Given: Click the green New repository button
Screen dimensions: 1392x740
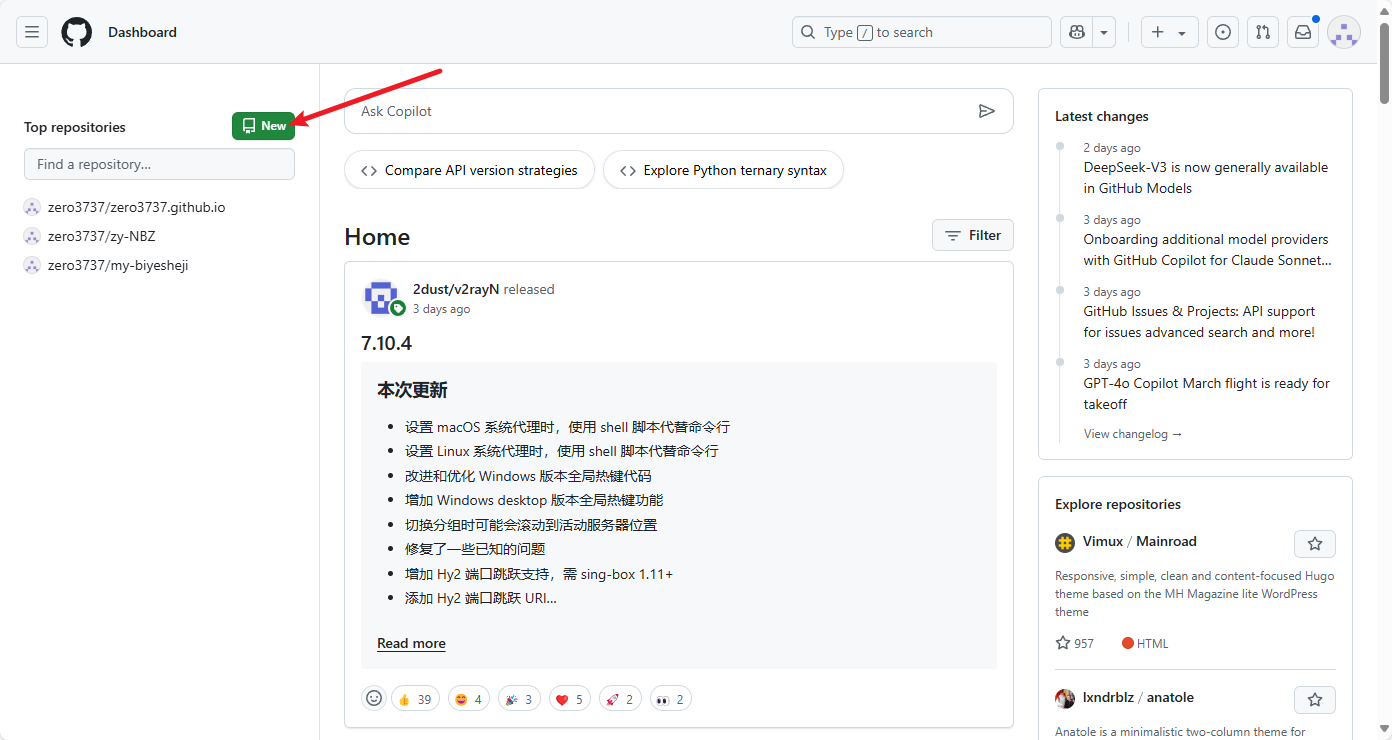Looking at the screenshot, I should pyautogui.click(x=264, y=126).
